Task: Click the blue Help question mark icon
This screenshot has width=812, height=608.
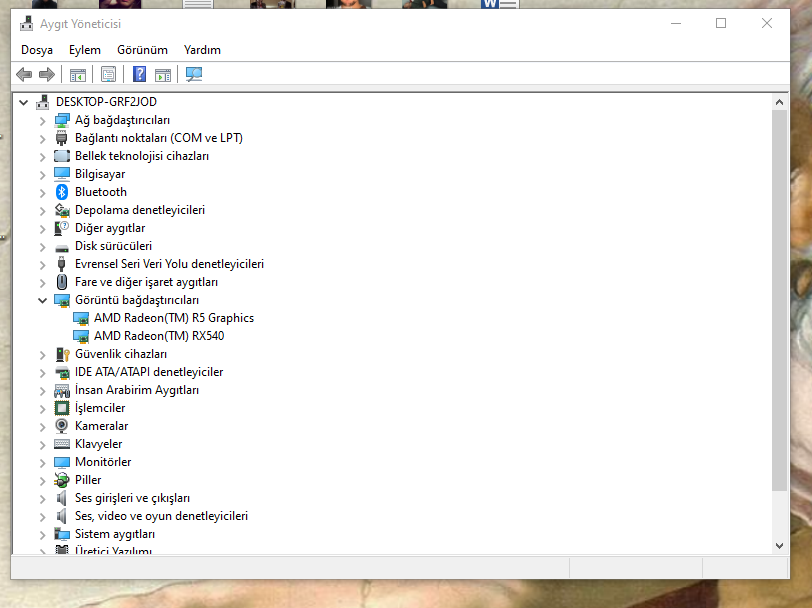Action: point(140,74)
